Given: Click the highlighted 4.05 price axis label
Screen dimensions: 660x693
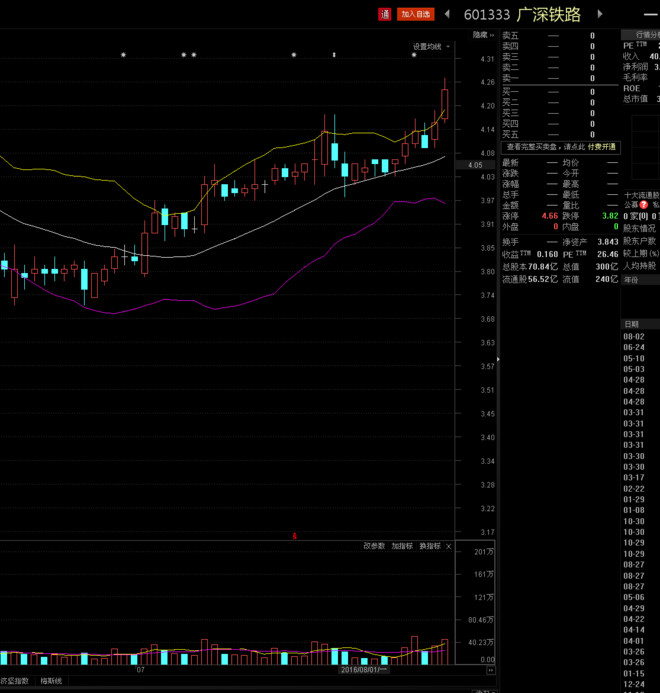Looking at the screenshot, I should click(476, 165).
